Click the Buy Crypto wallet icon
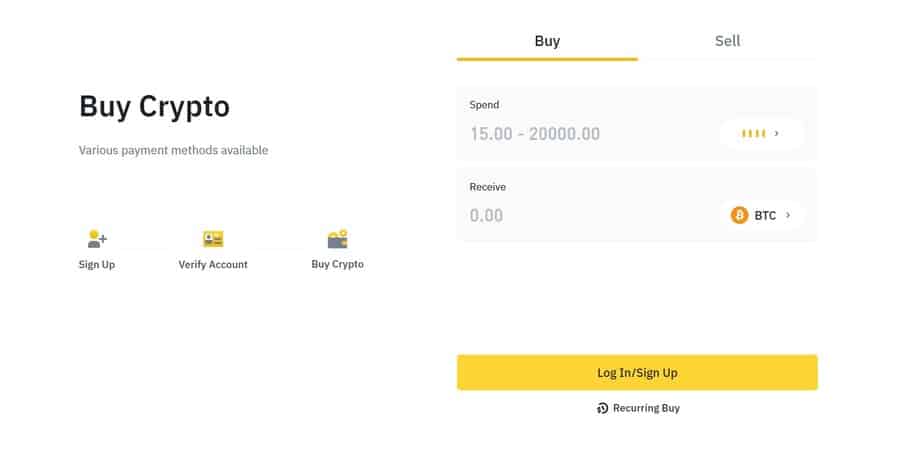Screen dimensions: 900x462 [338, 239]
